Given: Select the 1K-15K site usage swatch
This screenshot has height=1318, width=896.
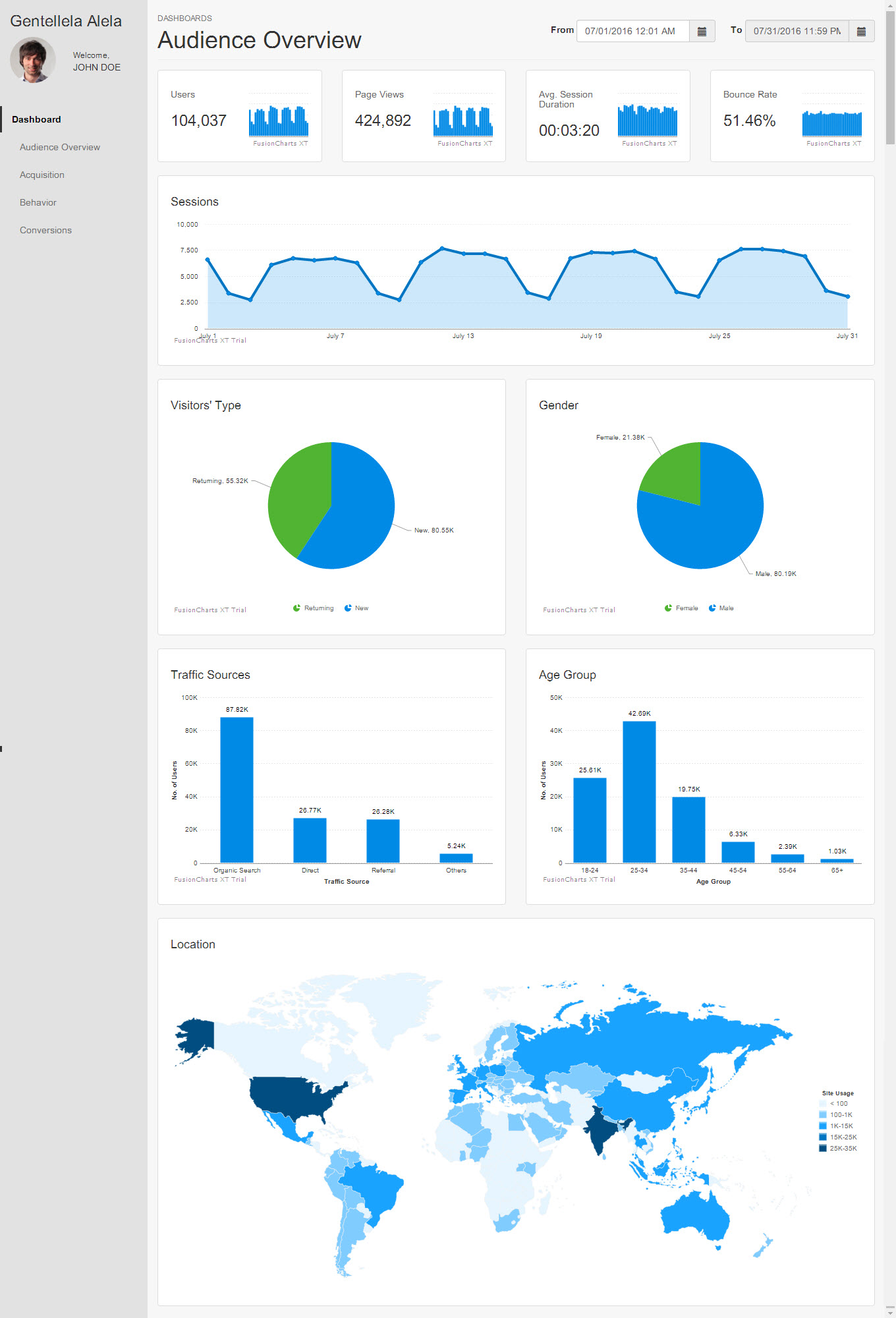Looking at the screenshot, I should coord(823,1126).
